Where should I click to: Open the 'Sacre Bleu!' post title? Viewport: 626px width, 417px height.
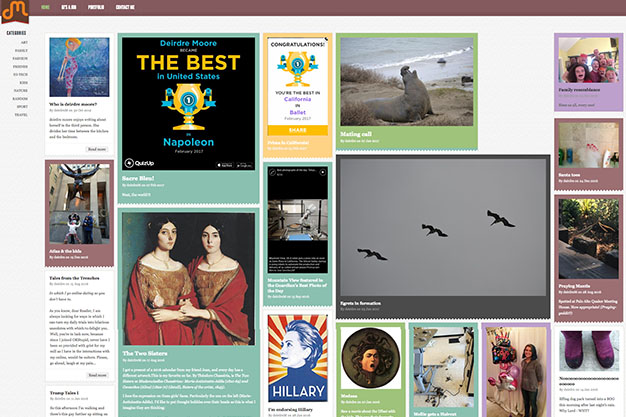pyautogui.click(x=138, y=178)
